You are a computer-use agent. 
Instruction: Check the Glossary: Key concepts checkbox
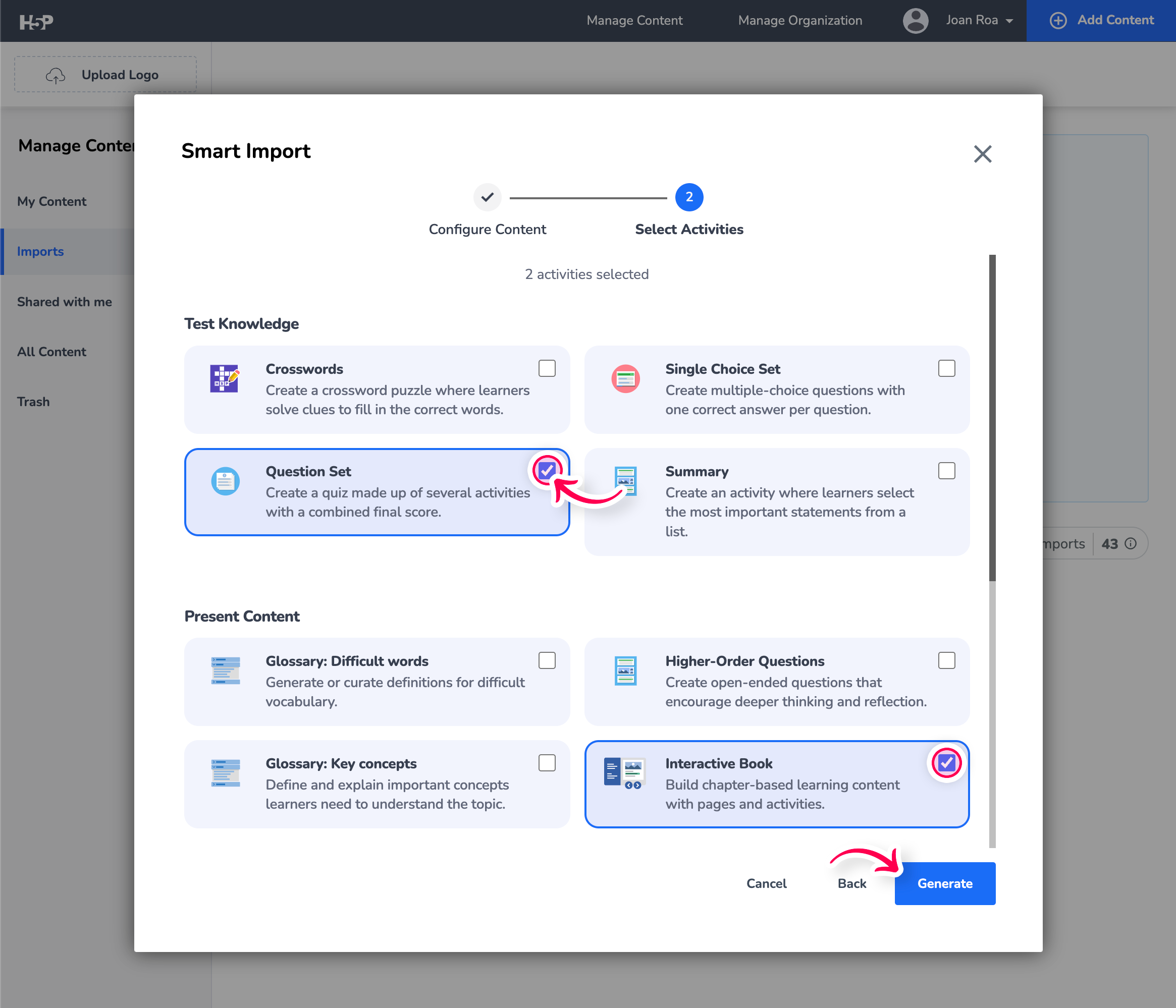click(547, 762)
